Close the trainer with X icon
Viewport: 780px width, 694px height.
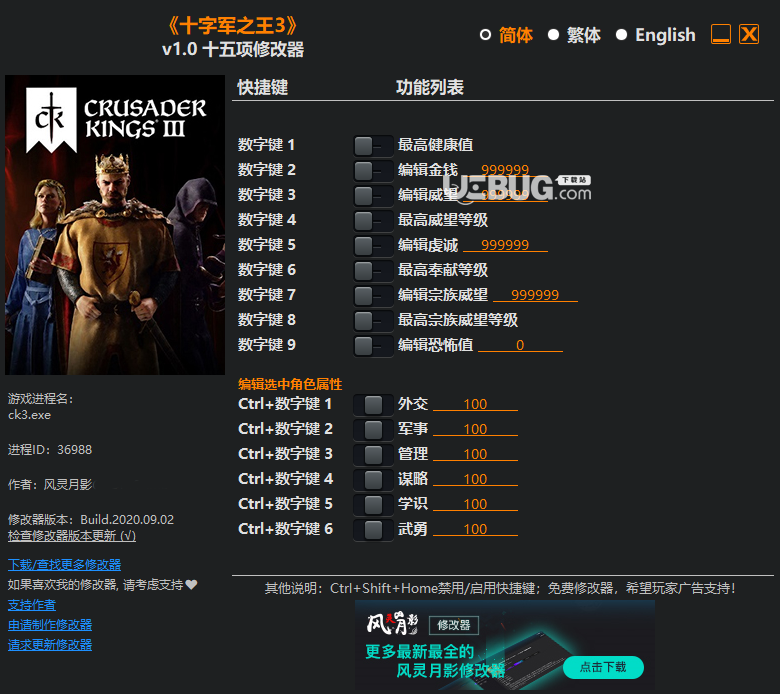coord(749,35)
